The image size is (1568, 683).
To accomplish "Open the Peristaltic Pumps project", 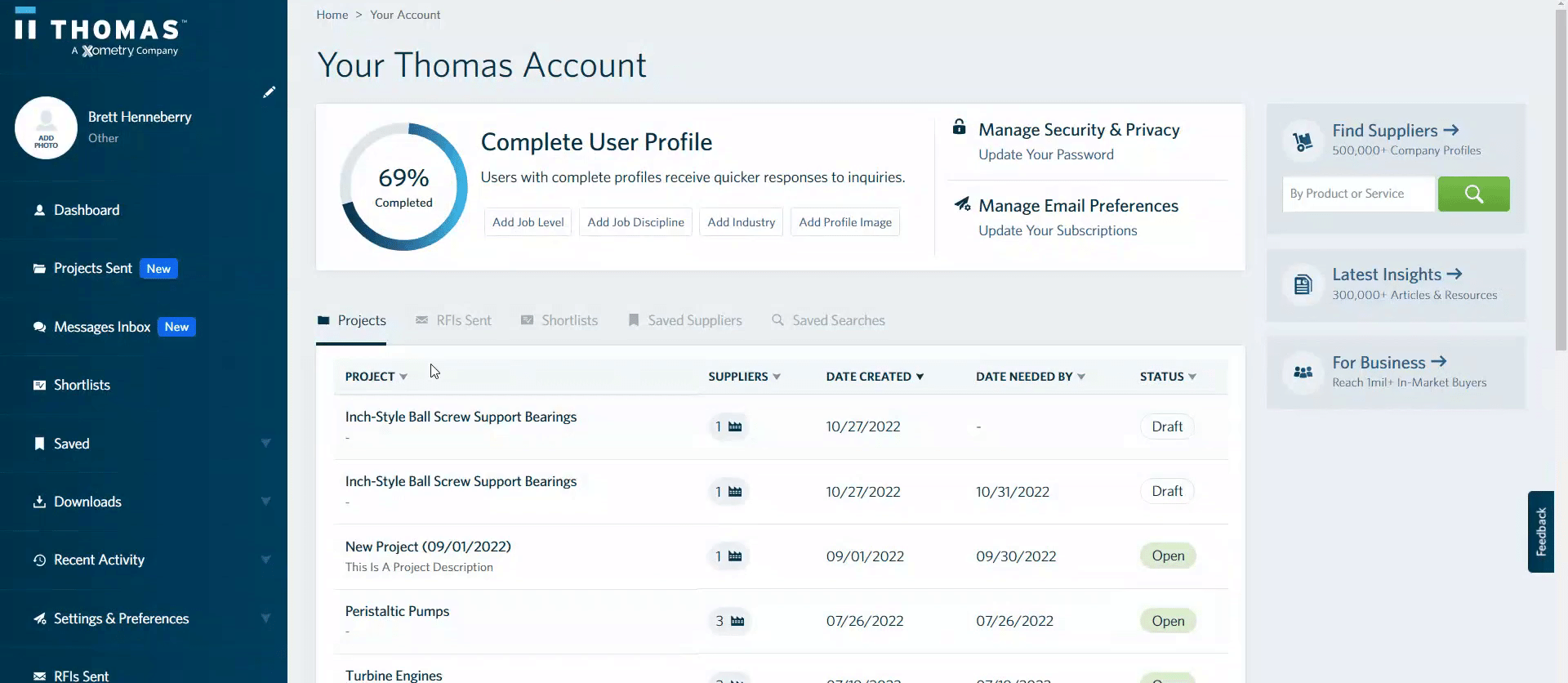I will click(x=397, y=611).
